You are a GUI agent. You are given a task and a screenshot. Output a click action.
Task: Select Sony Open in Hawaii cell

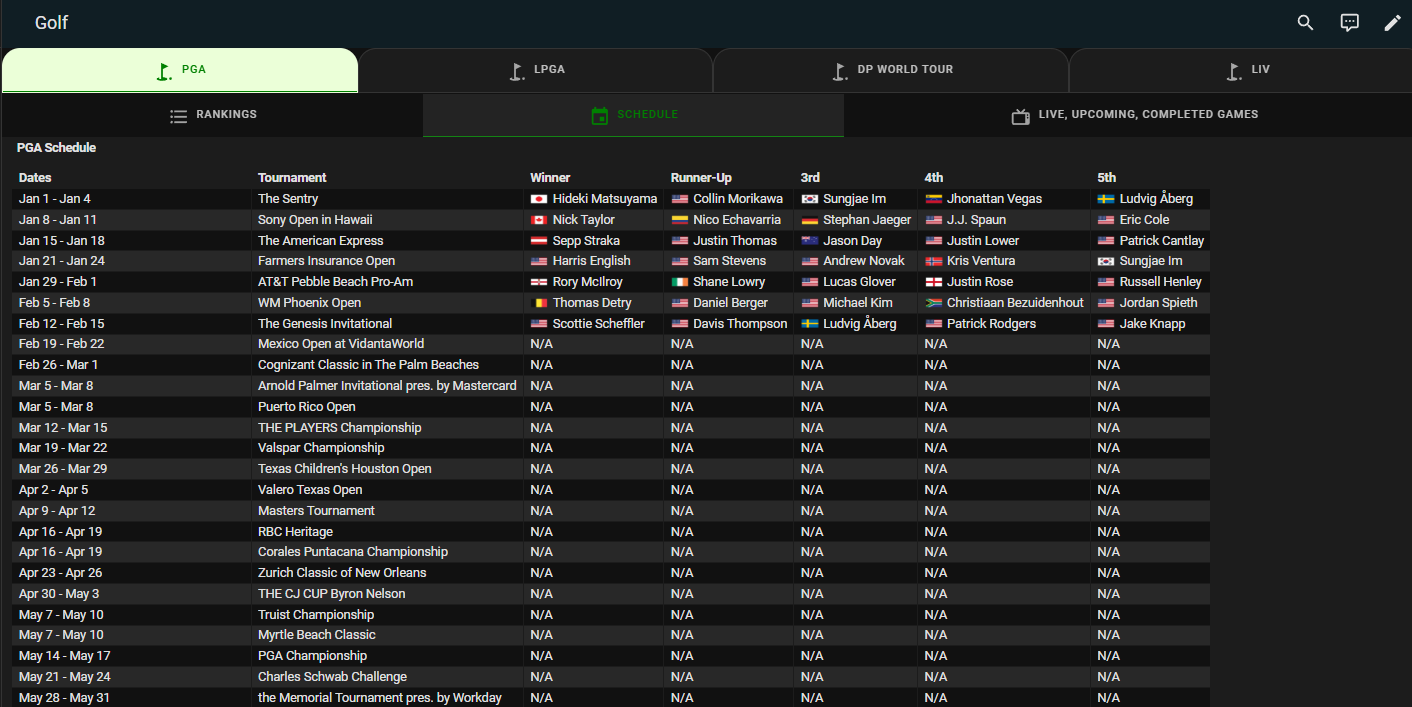[x=387, y=220]
